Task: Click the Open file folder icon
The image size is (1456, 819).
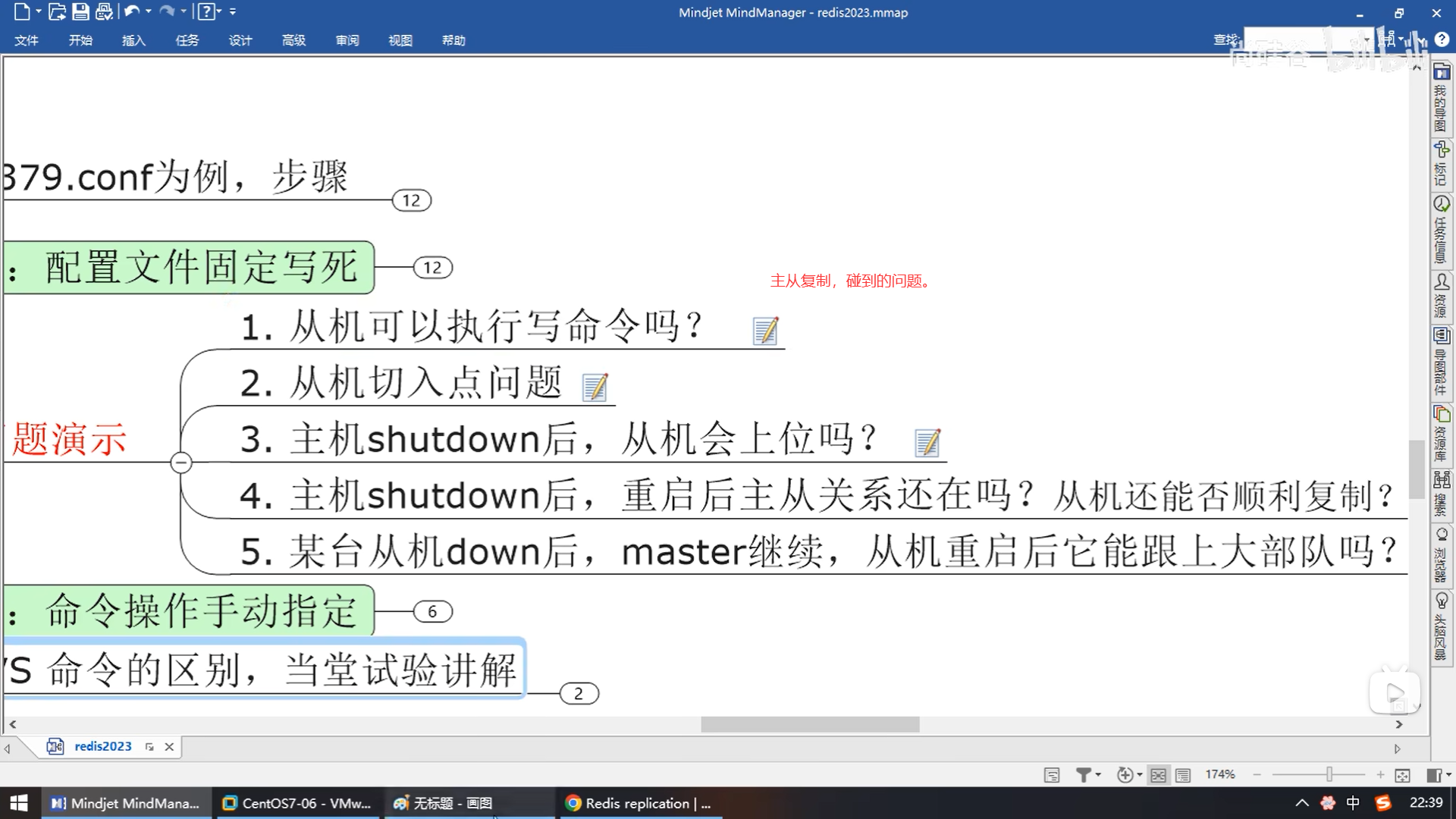Action: click(57, 11)
